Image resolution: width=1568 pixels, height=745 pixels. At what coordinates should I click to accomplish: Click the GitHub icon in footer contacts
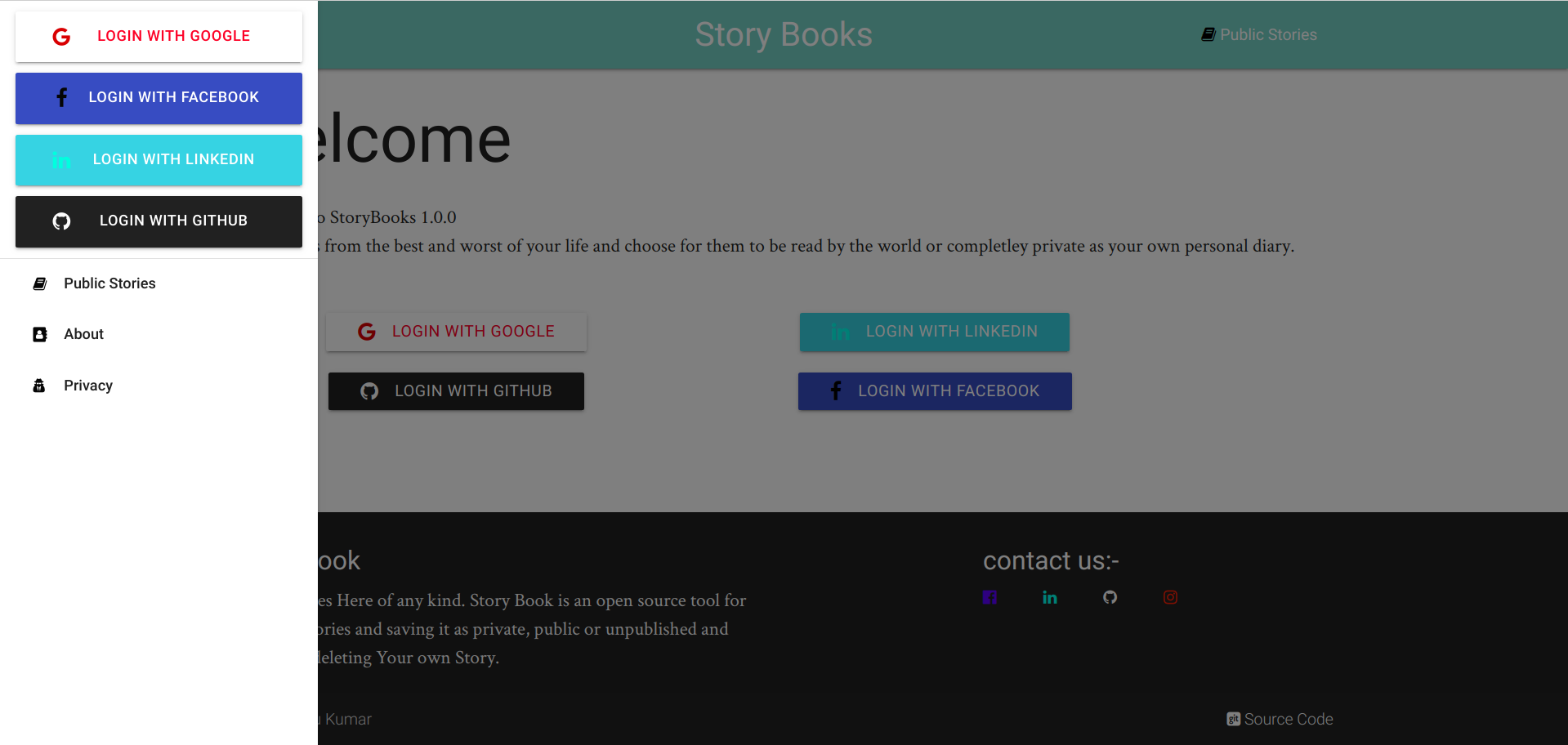pyautogui.click(x=1110, y=597)
